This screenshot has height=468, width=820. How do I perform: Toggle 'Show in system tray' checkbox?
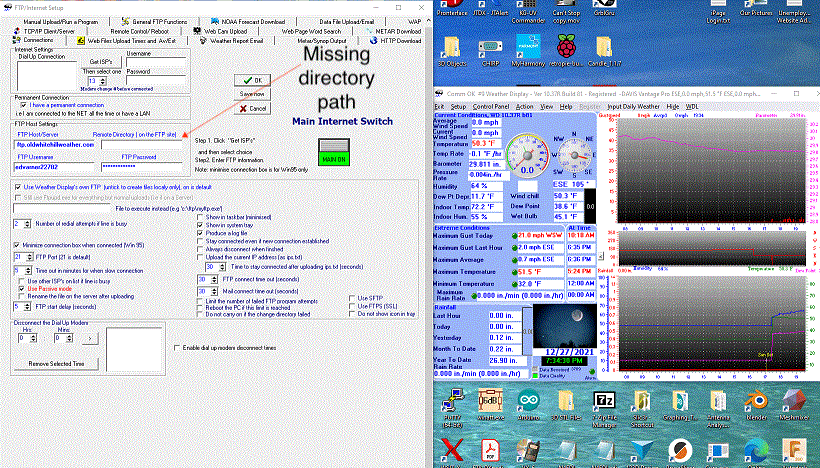coord(200,225)
